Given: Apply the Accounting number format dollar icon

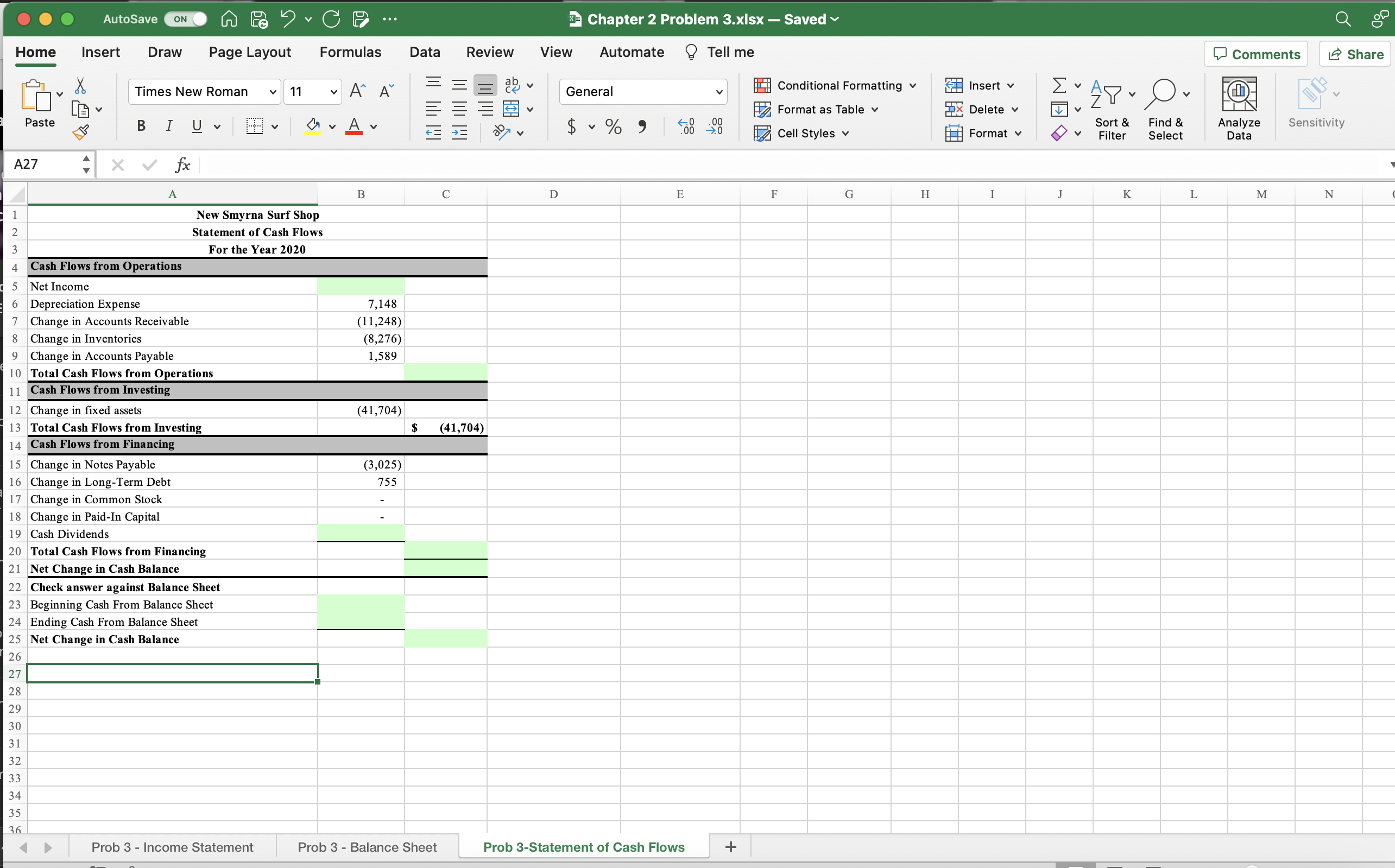Looking at the screenshot, I should [571, 127].
